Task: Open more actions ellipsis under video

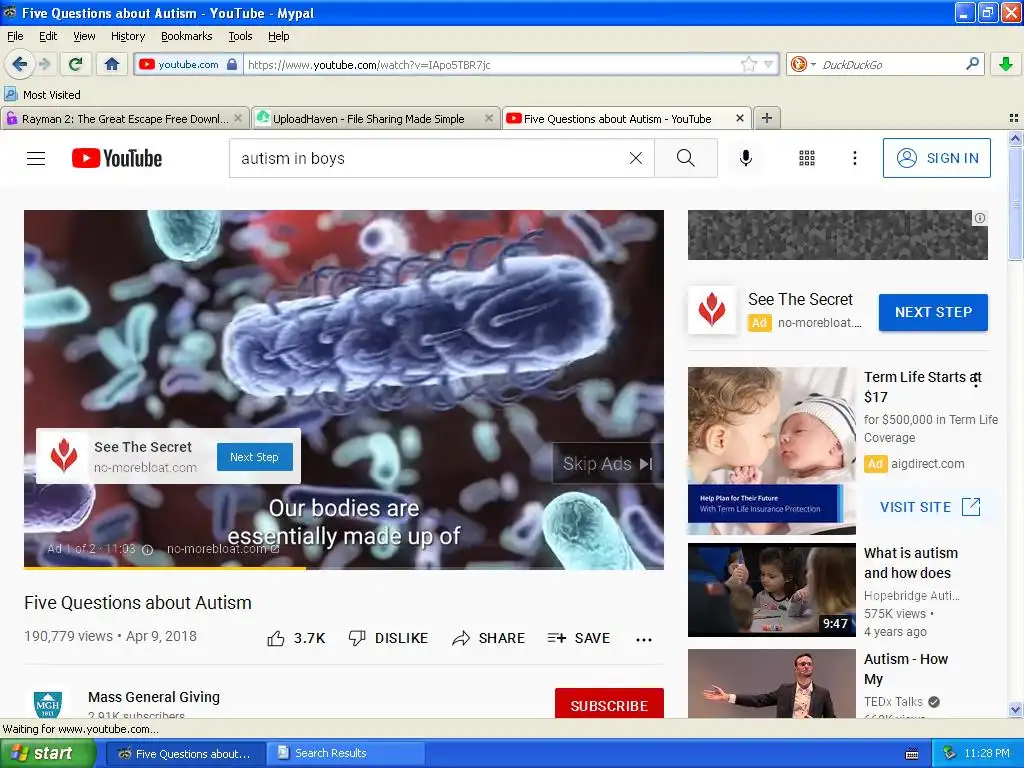Action: coord(644,639)
